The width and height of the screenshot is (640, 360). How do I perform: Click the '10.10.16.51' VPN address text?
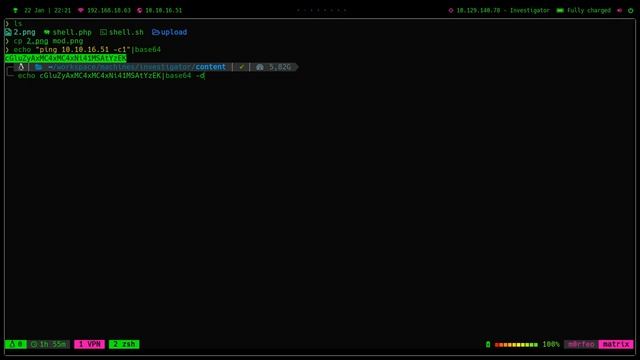click(x=164, y=11)
